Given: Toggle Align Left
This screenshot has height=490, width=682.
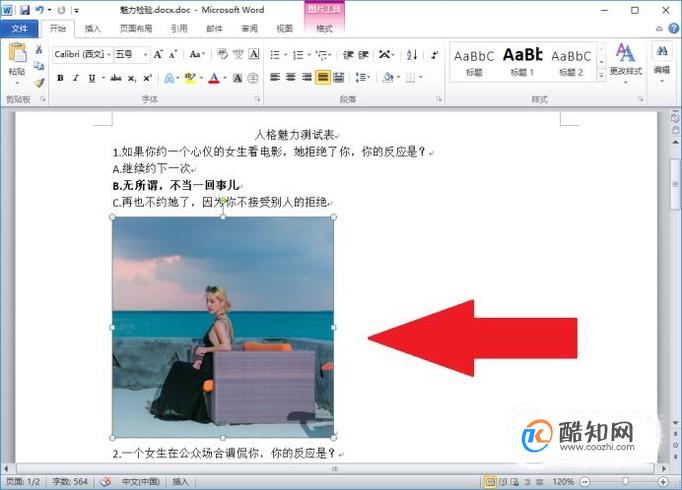Looking at the screenshot, I should tap(275, 78).
